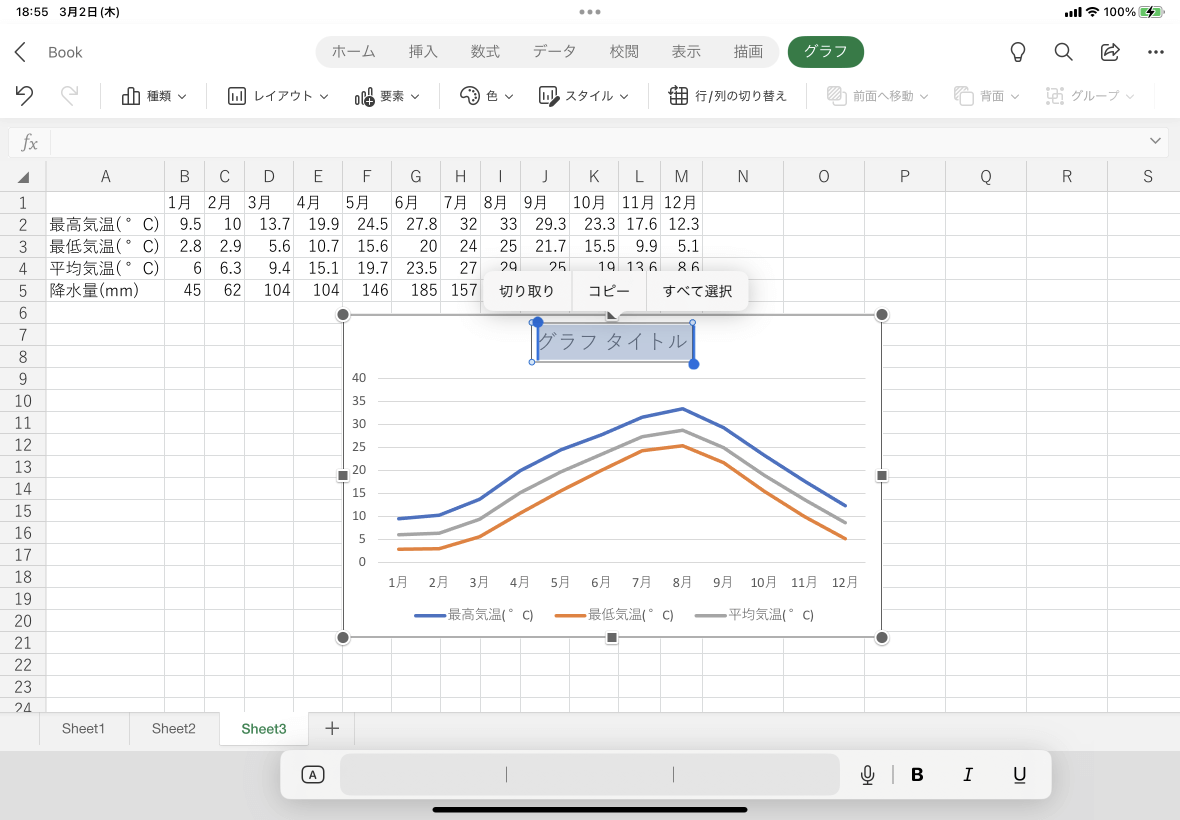Open the three-dot more options menu
This screenshot has height=820, width=1180.
point(1156,52)
